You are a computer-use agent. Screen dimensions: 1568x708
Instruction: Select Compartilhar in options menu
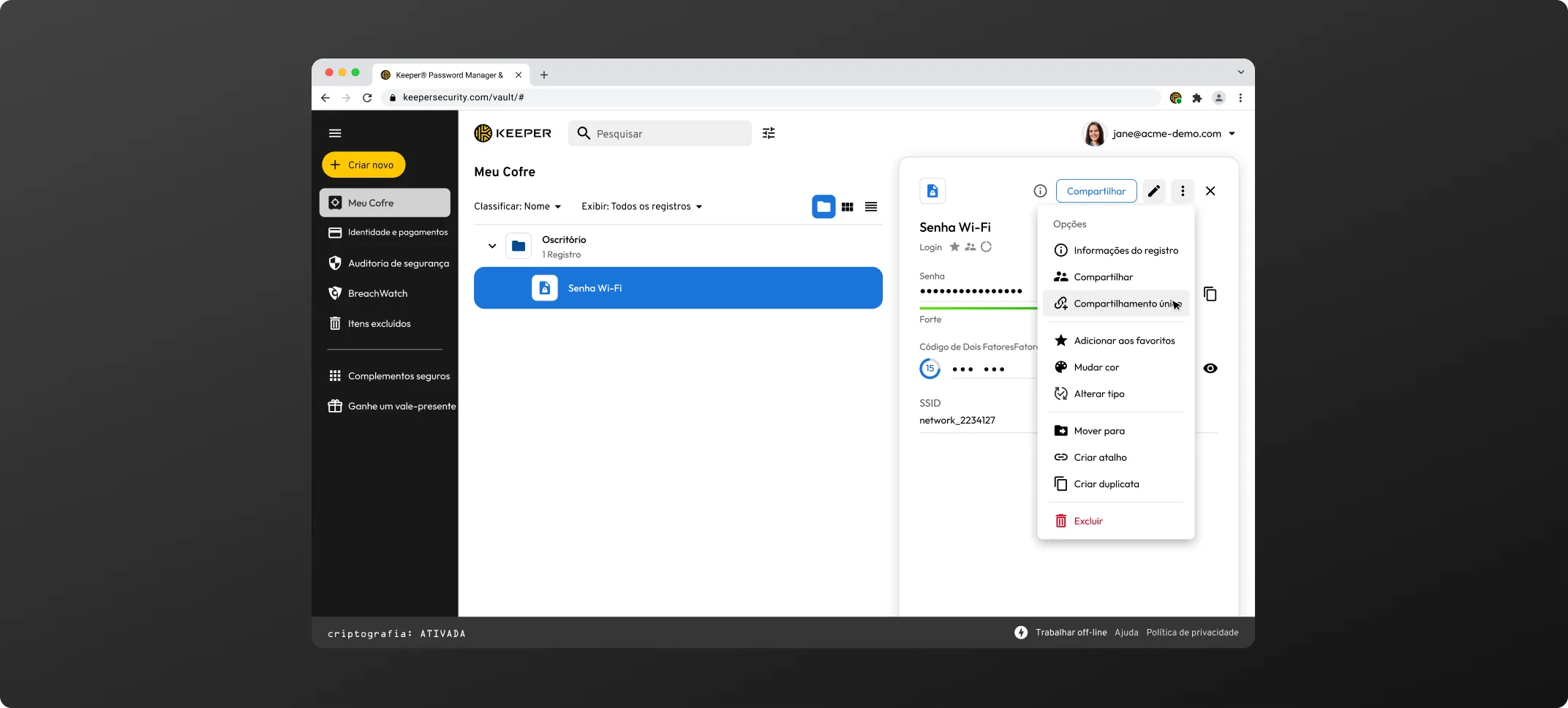point(1116,277)
